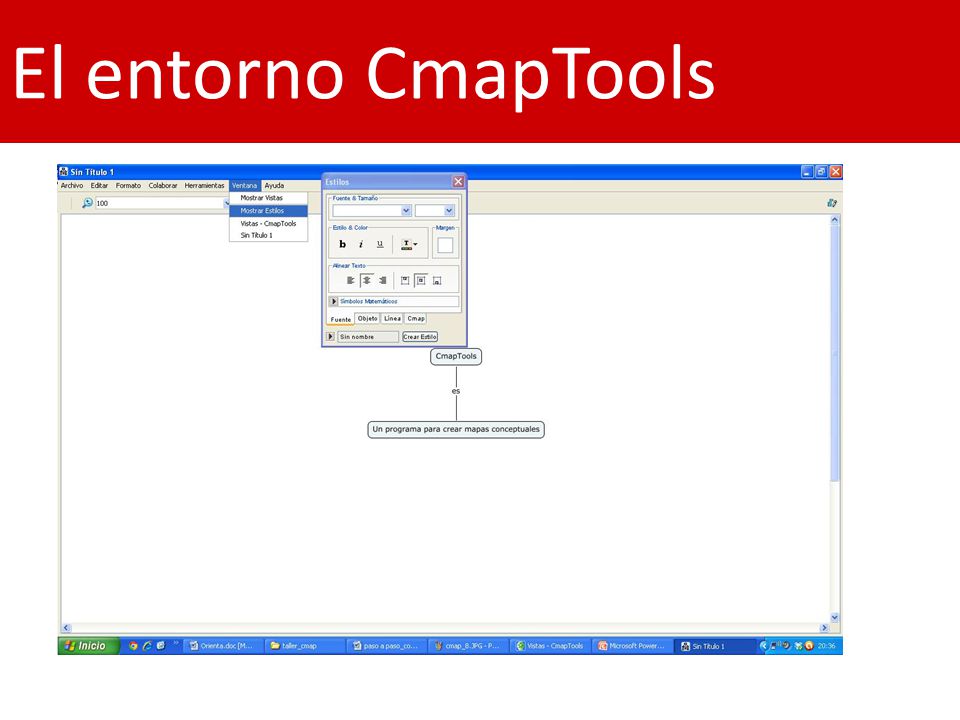Click the Crear Estilo button
Screen dimensions: 960x720
pyautogui.click(x=419, y=337)
